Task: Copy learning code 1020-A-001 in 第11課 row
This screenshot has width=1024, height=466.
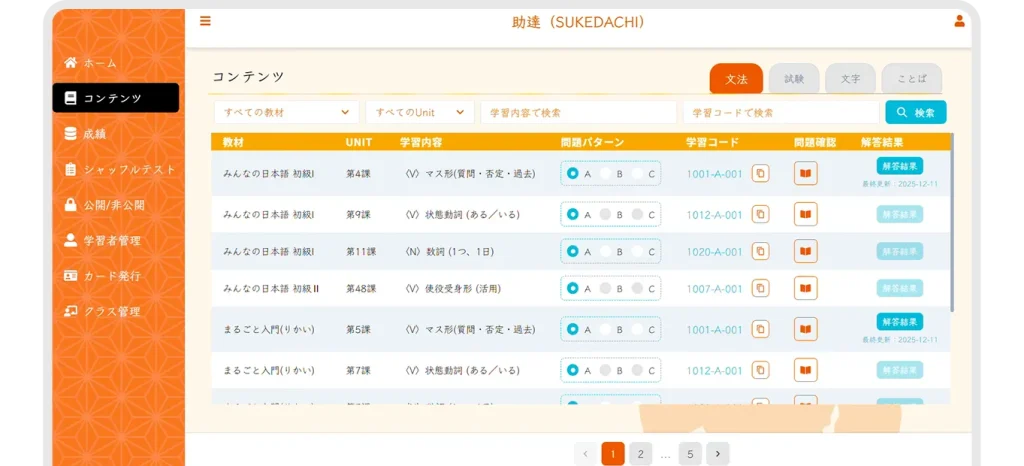Action: tap(760, 252)
